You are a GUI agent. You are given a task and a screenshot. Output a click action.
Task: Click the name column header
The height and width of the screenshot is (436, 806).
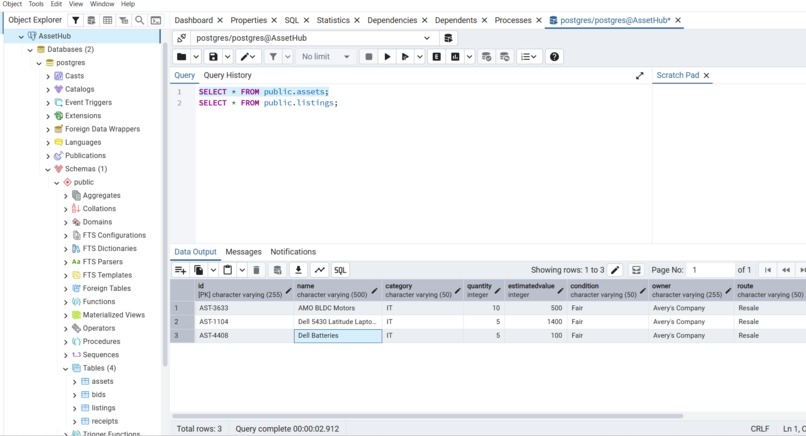click(337, 290)
